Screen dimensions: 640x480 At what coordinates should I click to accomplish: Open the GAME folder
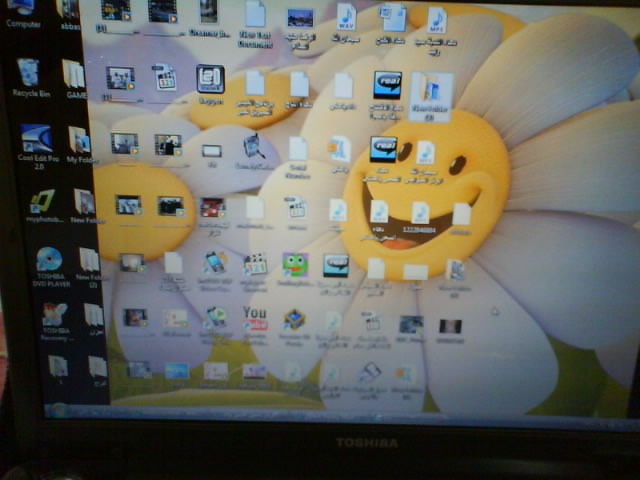[75, 74]
